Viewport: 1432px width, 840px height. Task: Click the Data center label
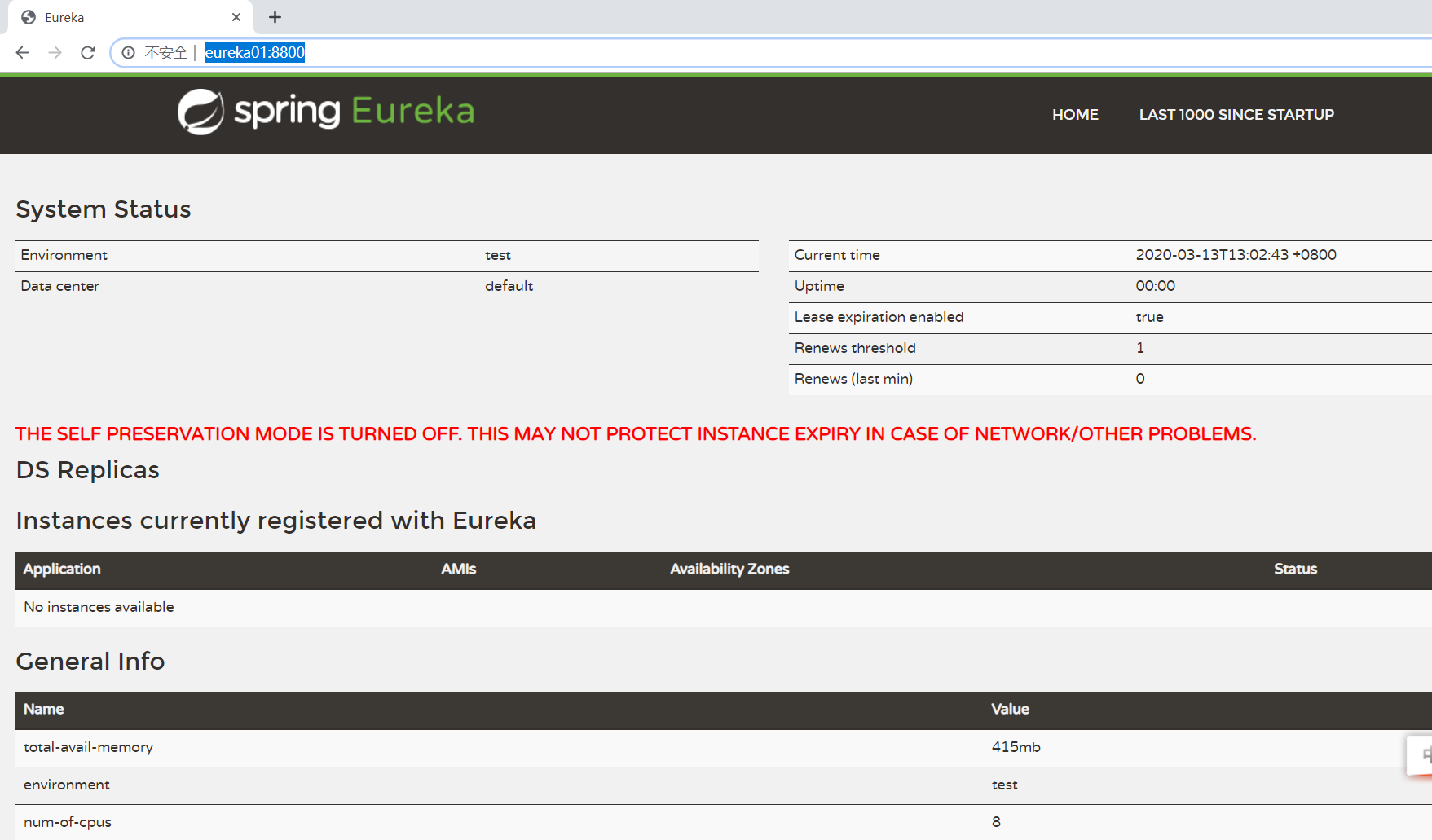[x=59, y=286]
